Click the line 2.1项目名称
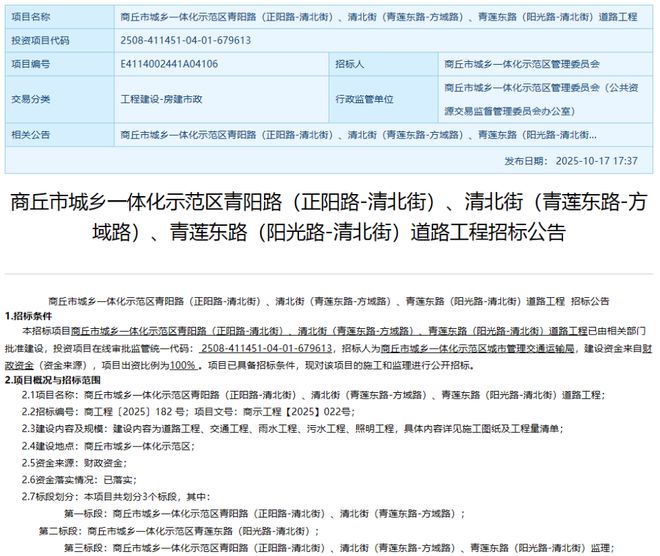Screen dimensions: 660x556 point(314,395)
